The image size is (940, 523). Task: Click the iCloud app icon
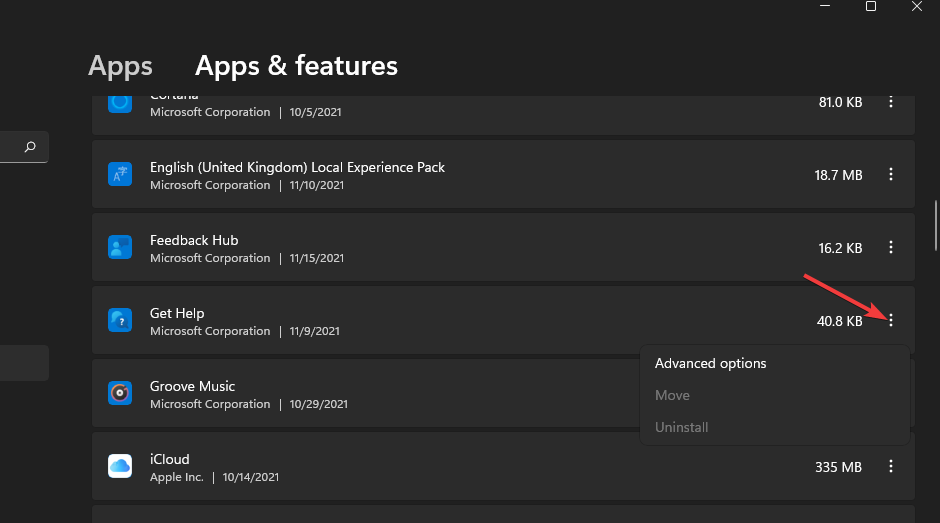tap(120, 467)
